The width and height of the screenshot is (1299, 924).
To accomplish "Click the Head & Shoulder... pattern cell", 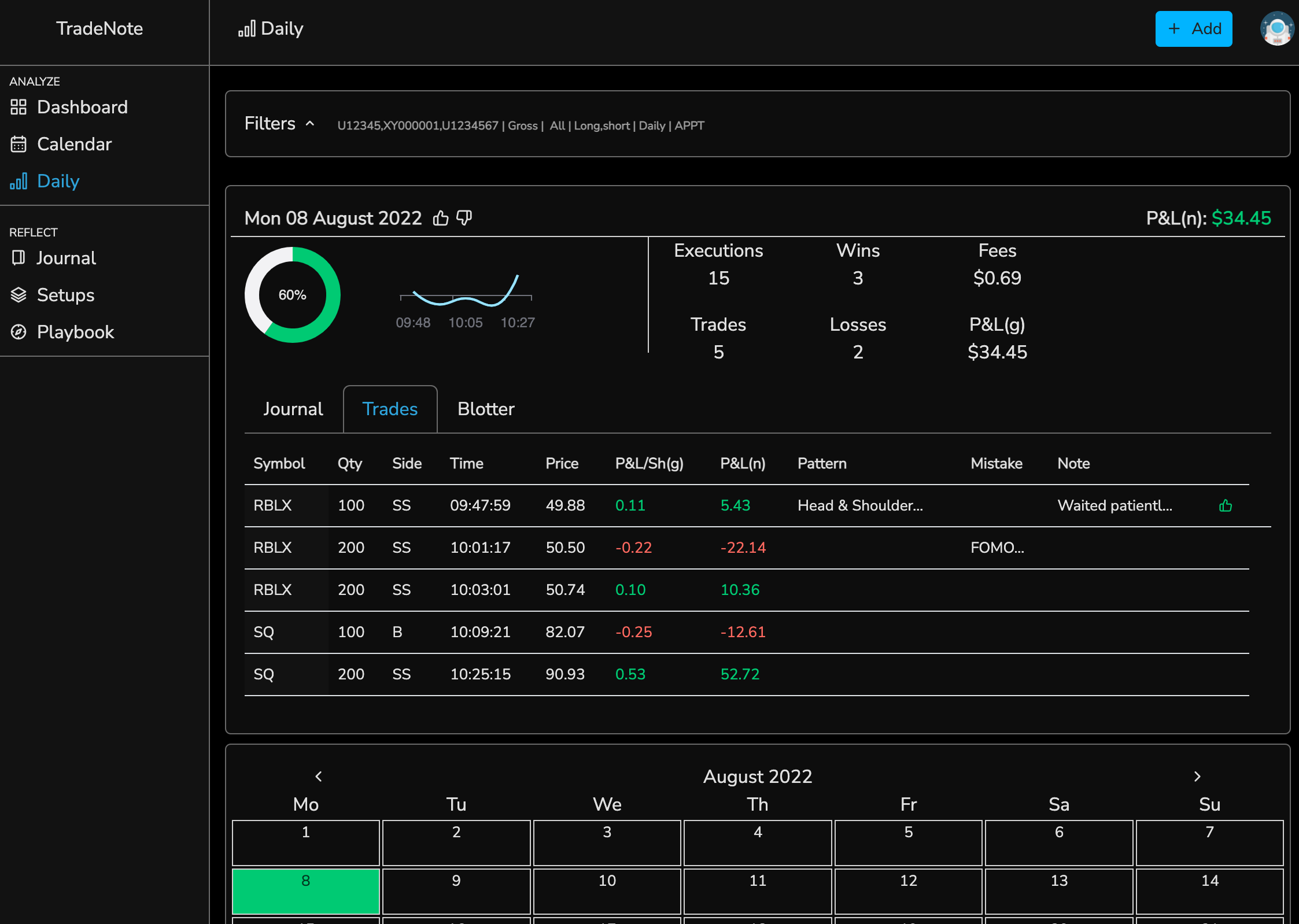I will 860,505.
